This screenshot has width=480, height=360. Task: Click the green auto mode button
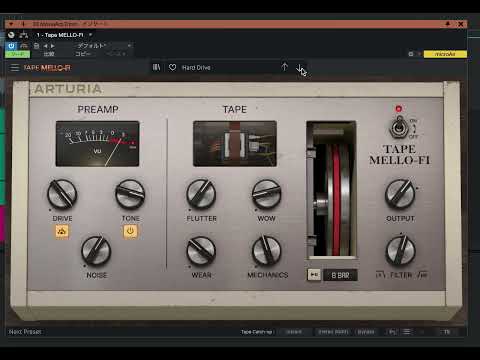coord(17,54)
